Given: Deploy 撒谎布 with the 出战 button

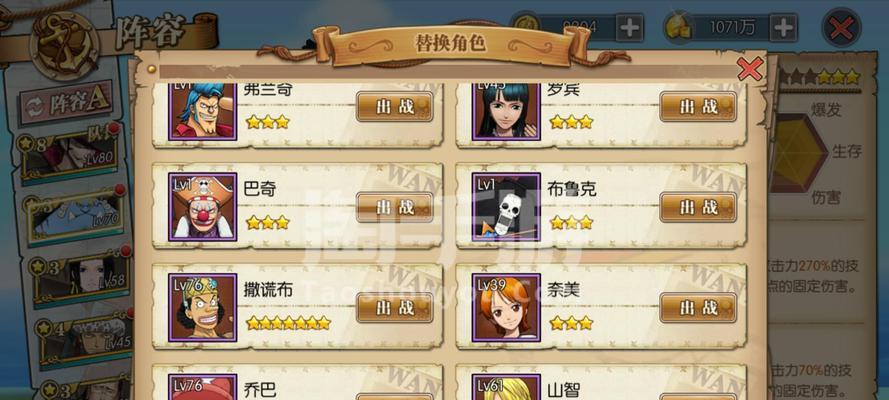Looking at the screenshot, I should 395,308.
